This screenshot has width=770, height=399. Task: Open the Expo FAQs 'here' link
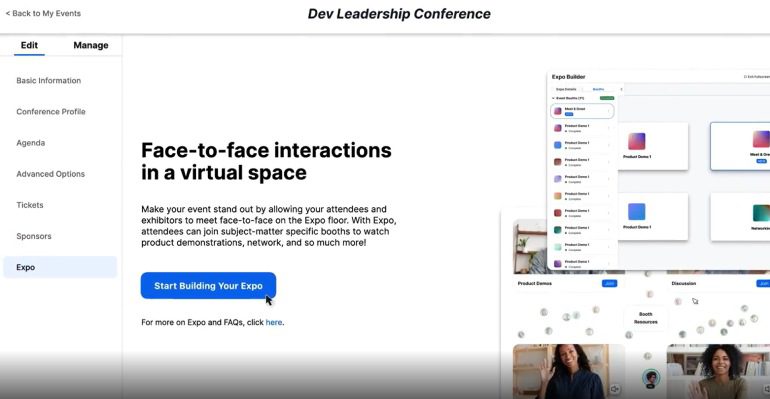coord(274,322)
